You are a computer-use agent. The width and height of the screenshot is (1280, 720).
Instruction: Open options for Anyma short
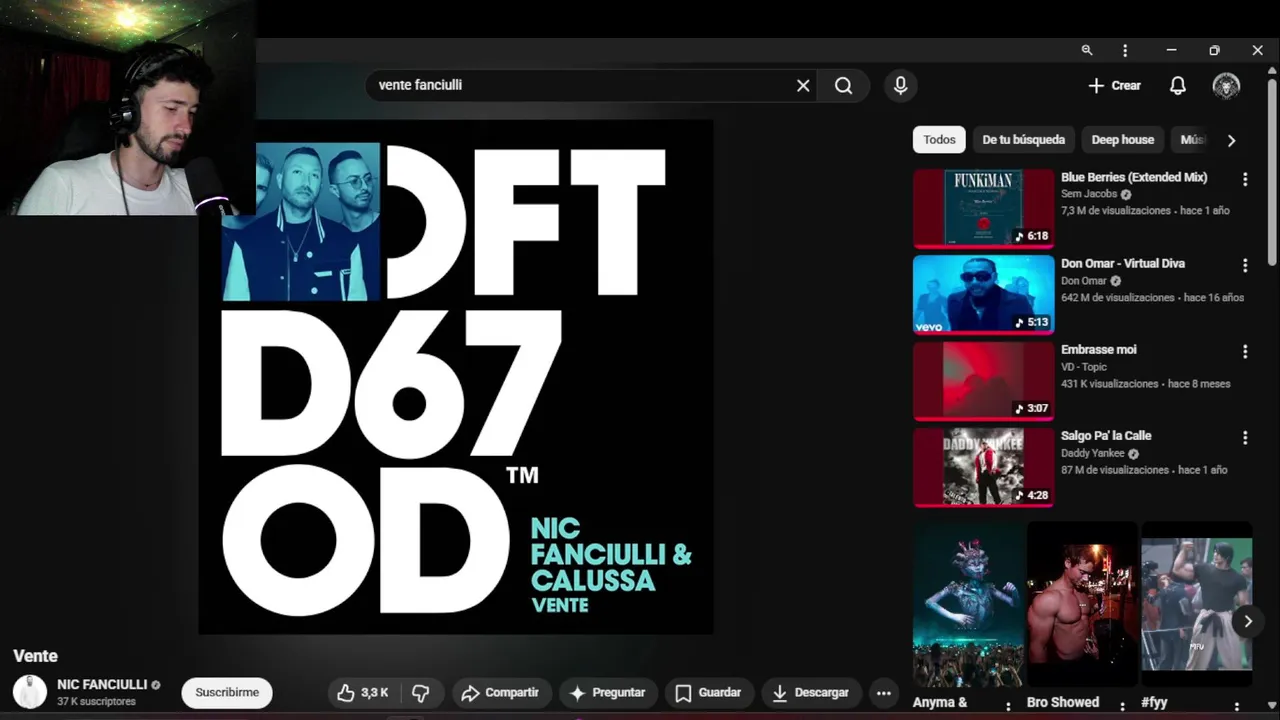1008,706
